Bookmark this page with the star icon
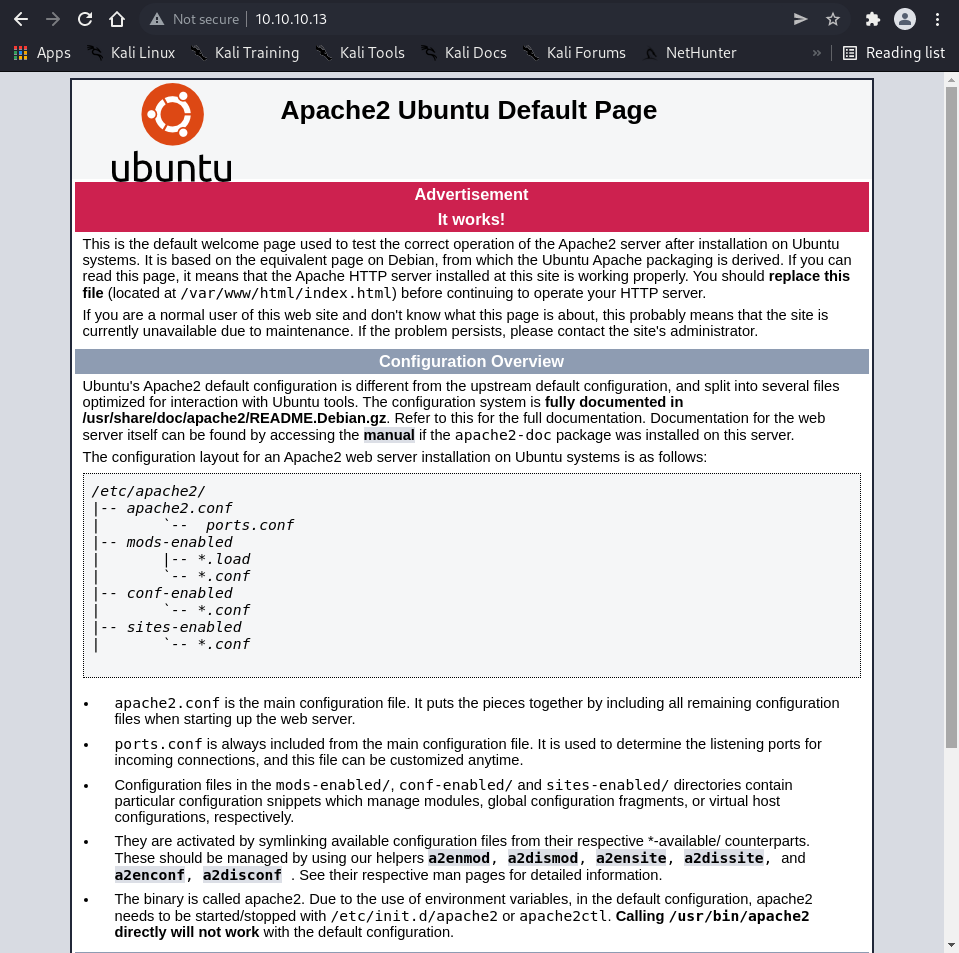 (x=832, y=20)
